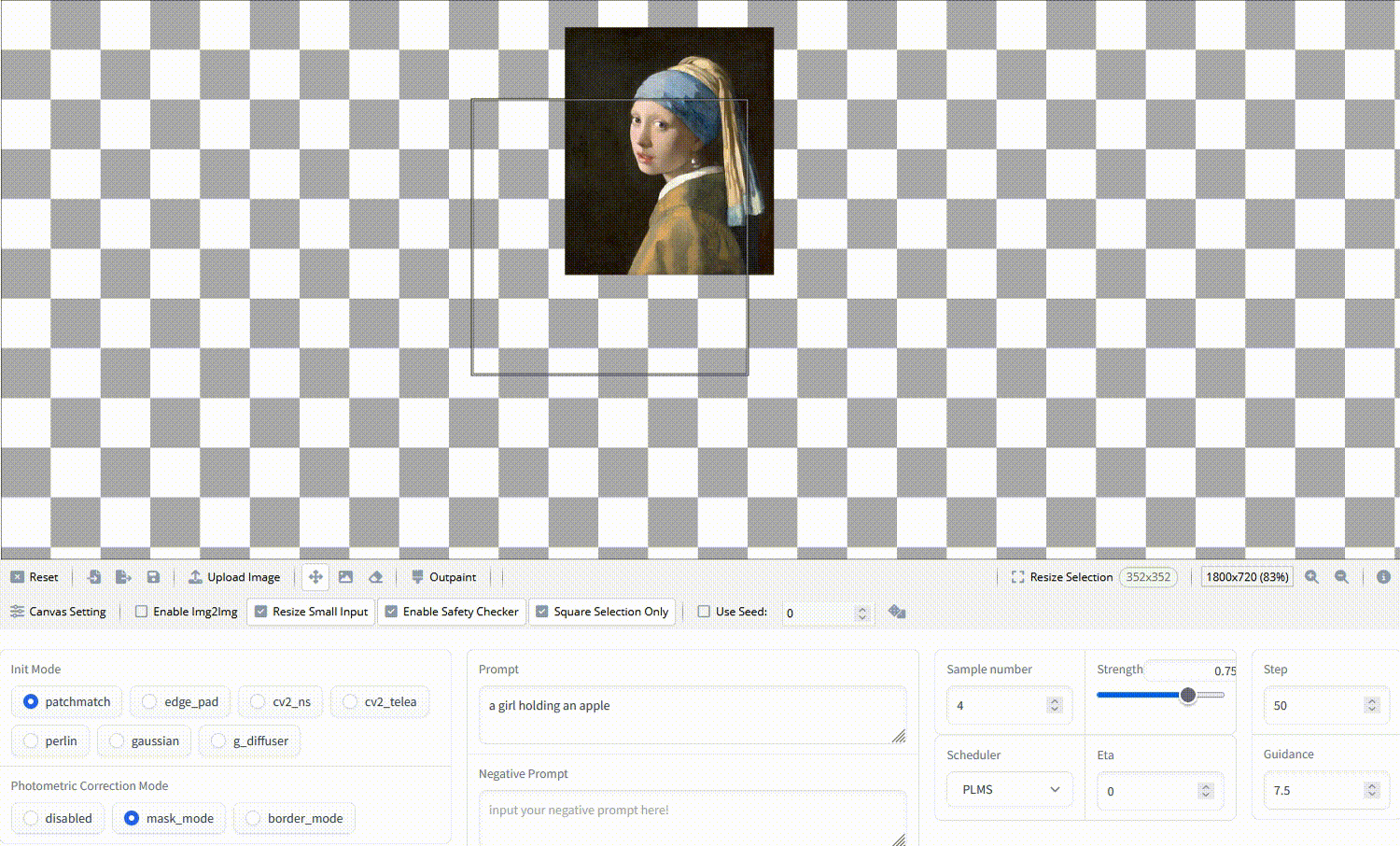Click the Reset button
Viewport: 1400px width, 846px height.
[35, 577]
